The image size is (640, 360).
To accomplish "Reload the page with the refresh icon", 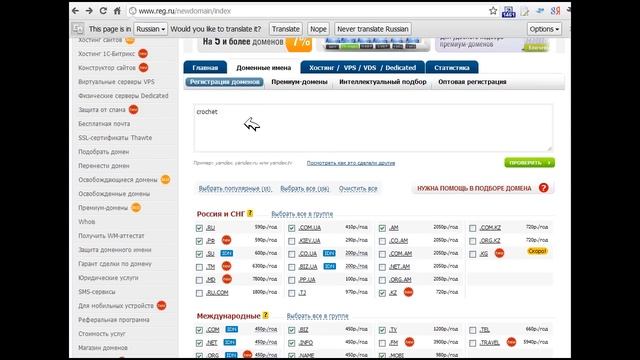I will 103,11.
